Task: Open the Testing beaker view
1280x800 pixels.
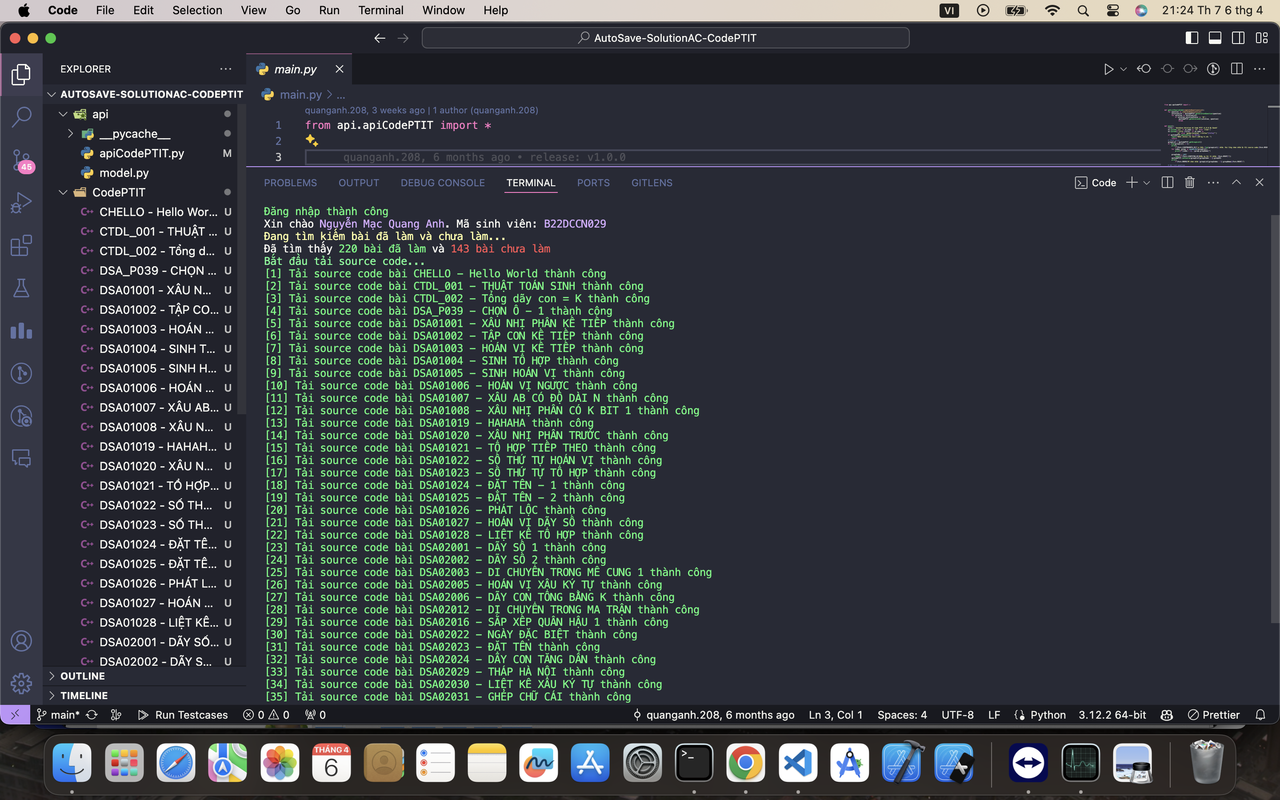Action: pos(21,288)
